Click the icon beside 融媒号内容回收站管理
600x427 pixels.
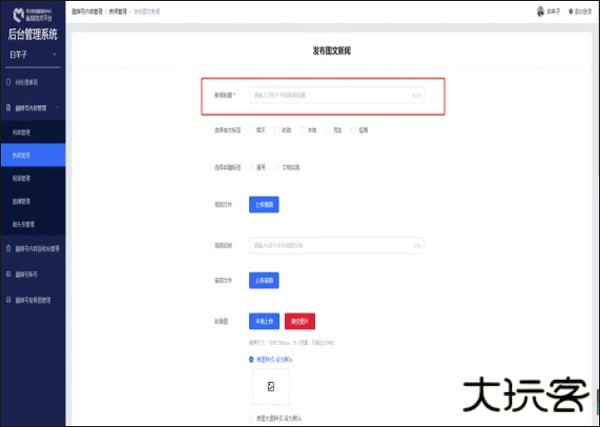pyautogui.click(x=8, y=248)
